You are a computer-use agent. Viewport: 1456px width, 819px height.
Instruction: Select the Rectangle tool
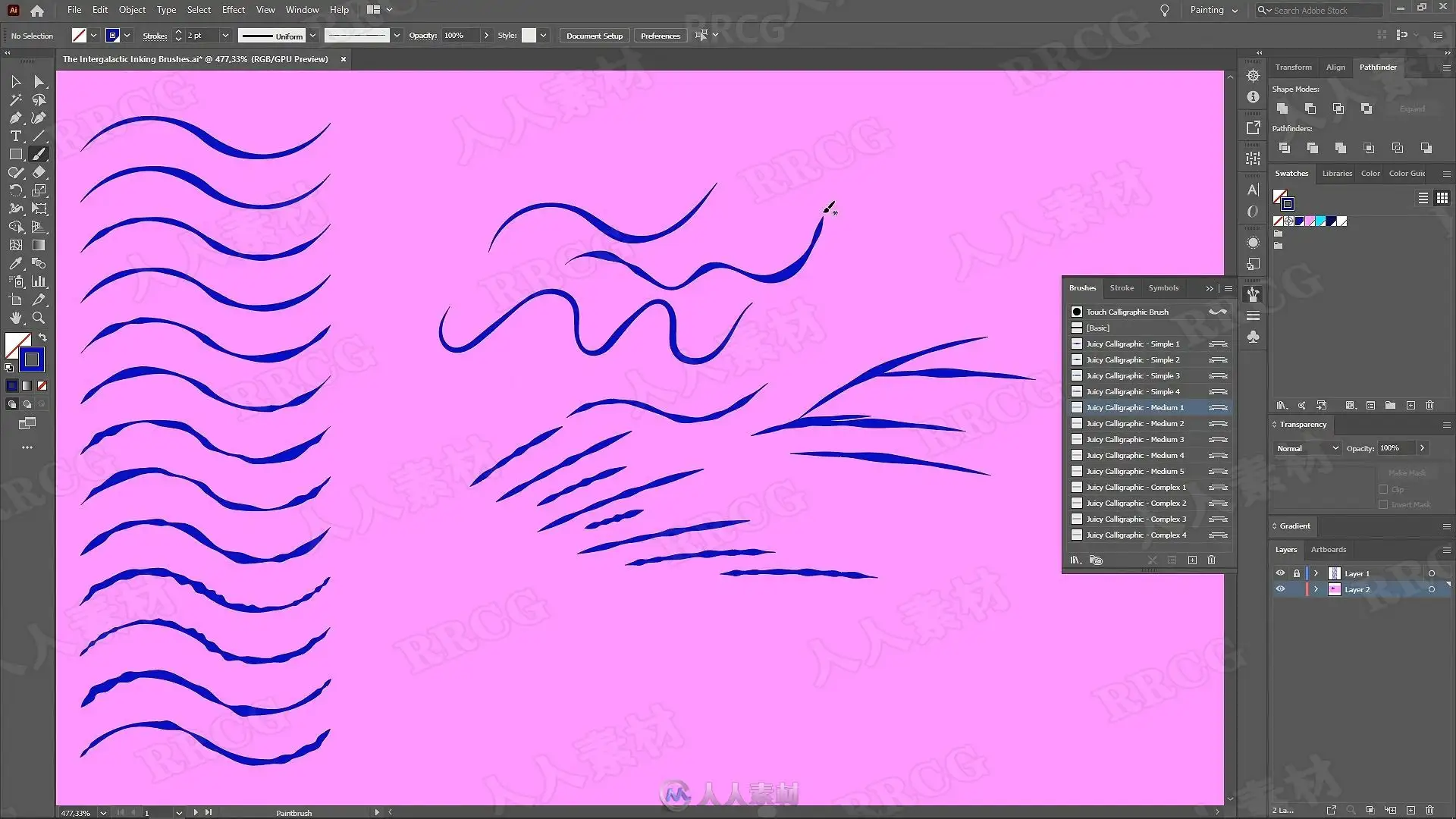pos(16,154)
